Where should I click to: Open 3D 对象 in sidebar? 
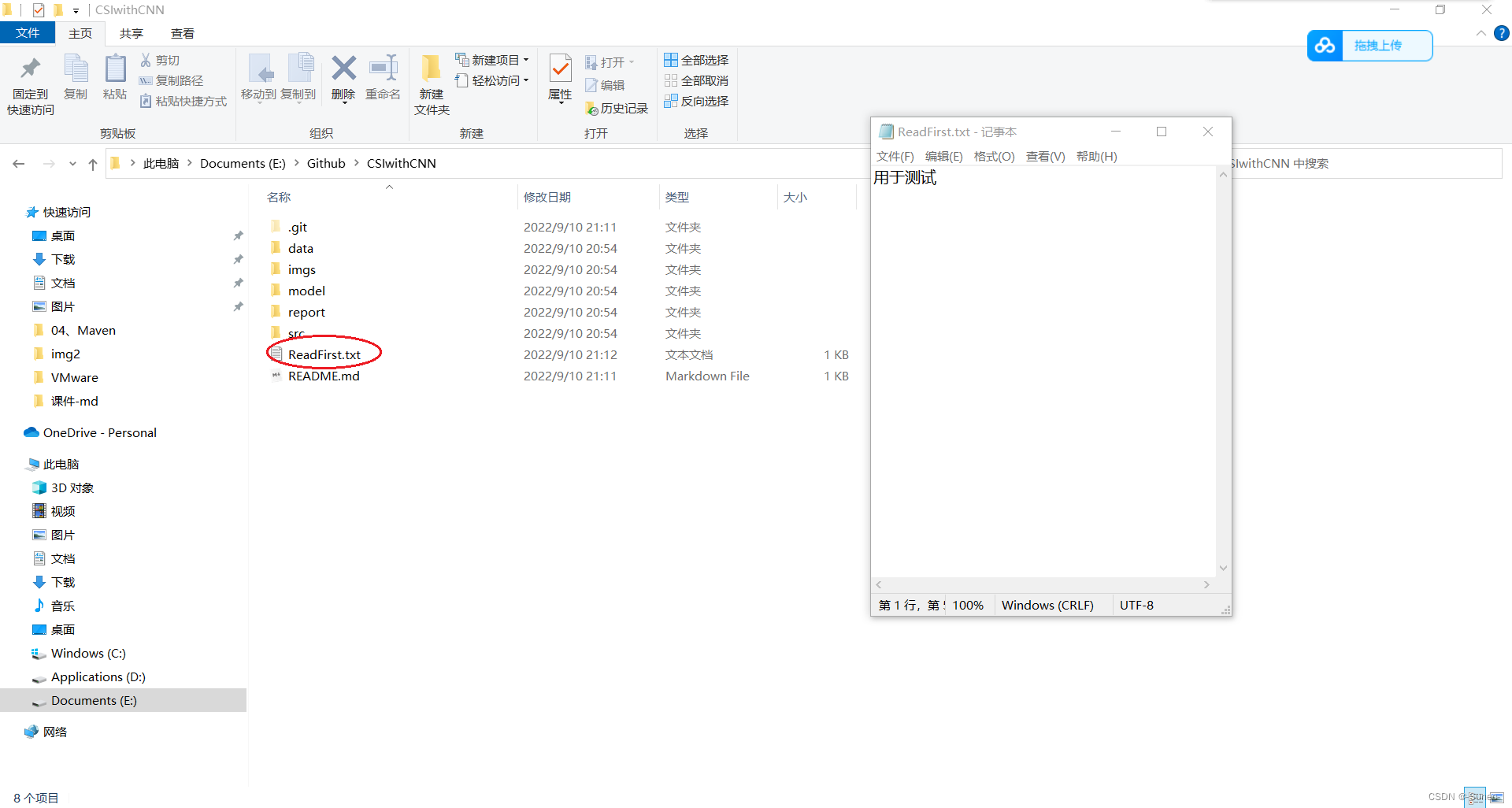pos(72,487)
